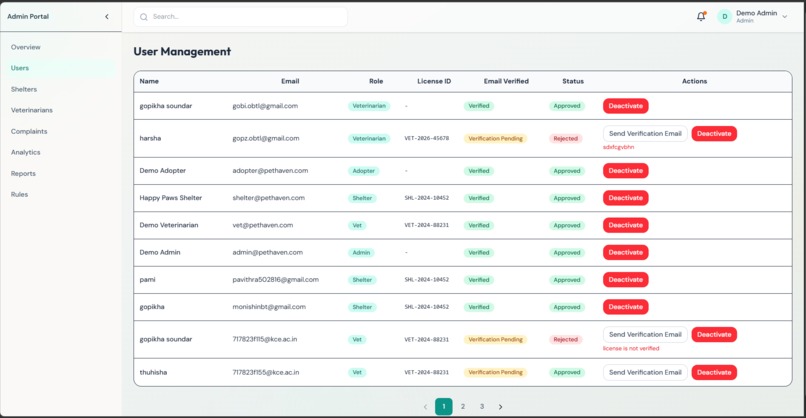The image size is (806, 418).
Task: Open Overview in the sidebar
Action: (26, 47)
